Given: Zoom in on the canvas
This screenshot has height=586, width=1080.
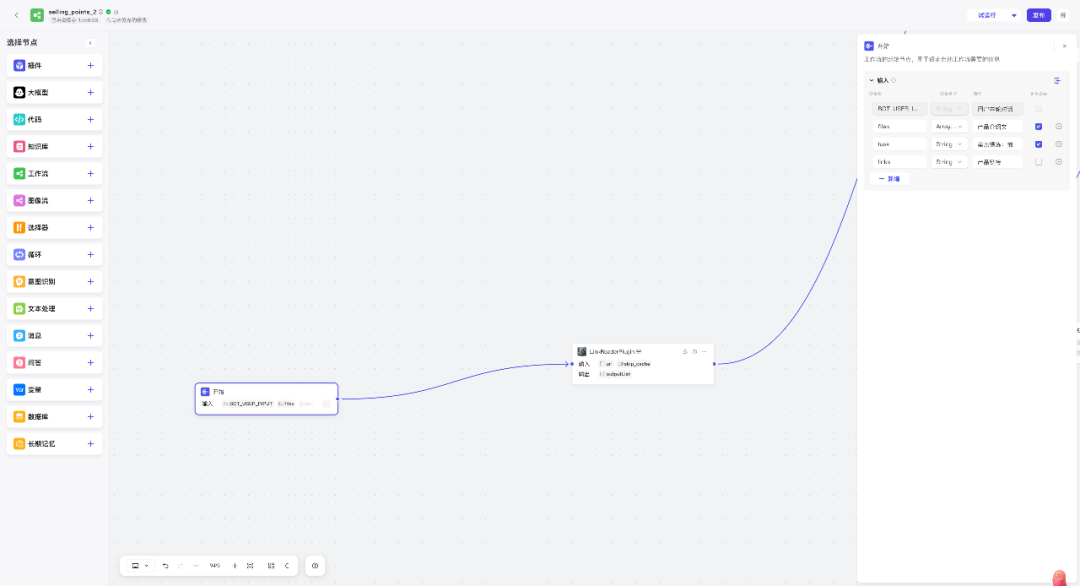Looking at the screenshot, I should pos(234,566).
